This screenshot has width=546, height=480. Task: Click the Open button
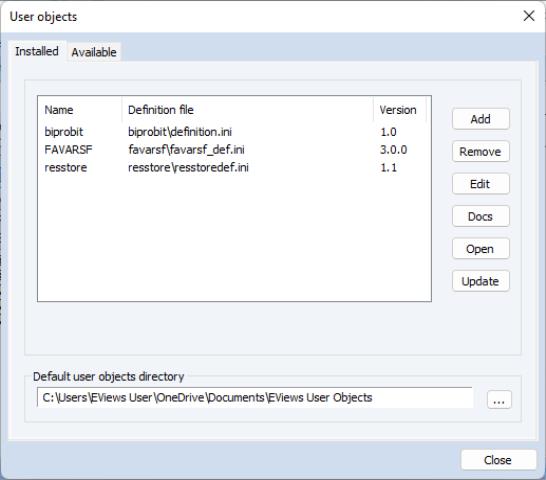tap(481, 249)
